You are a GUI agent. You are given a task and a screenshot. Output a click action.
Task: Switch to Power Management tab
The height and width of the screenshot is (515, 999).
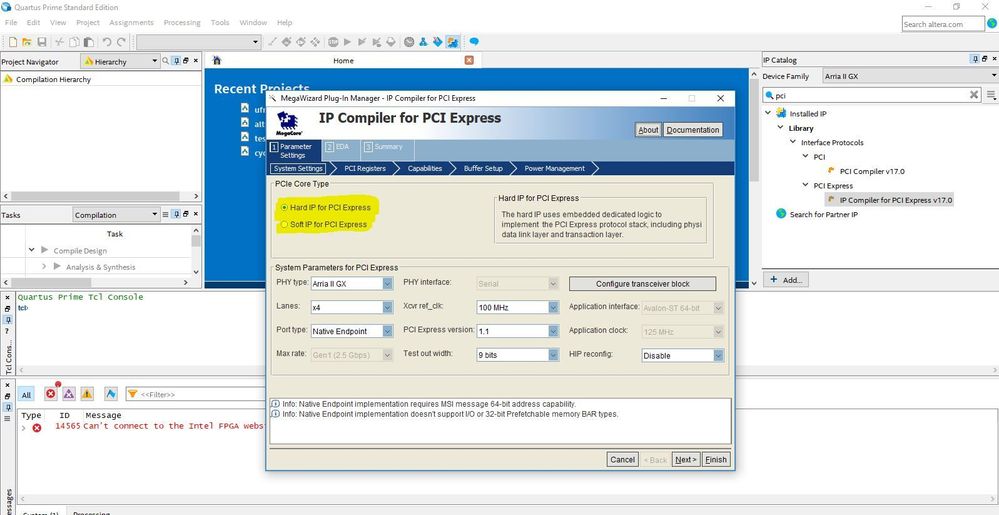pos(554,168)
